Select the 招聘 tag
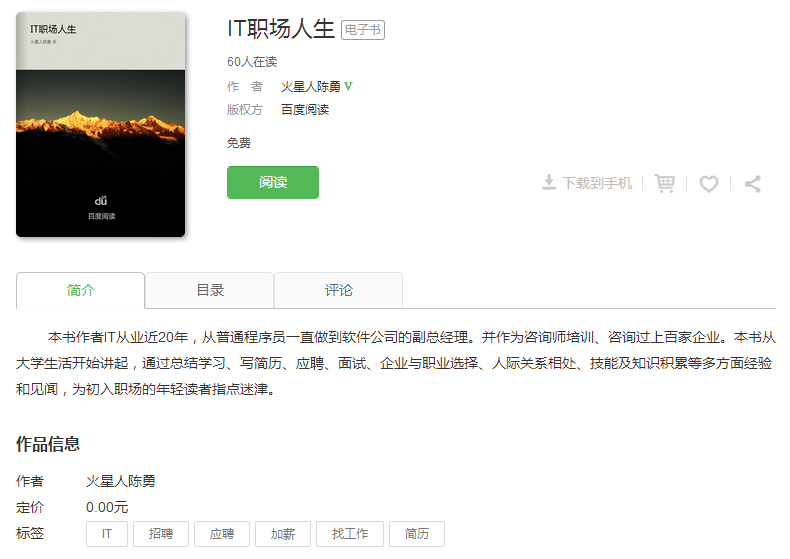Image resolution: width=790 pixels, height=559 pixels. click(161, 534)
